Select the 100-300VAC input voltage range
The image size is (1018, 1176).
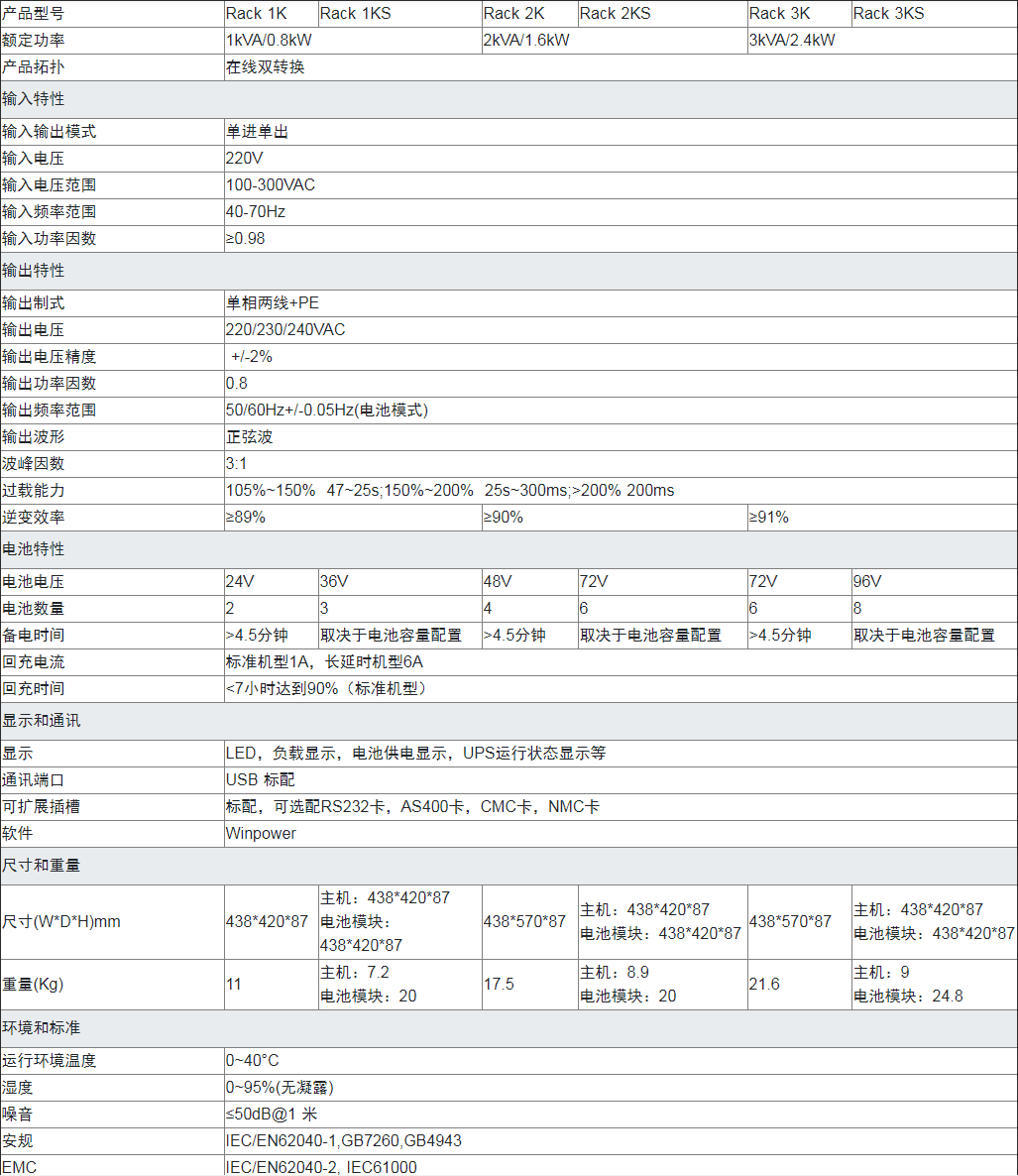tap(271, 184)
